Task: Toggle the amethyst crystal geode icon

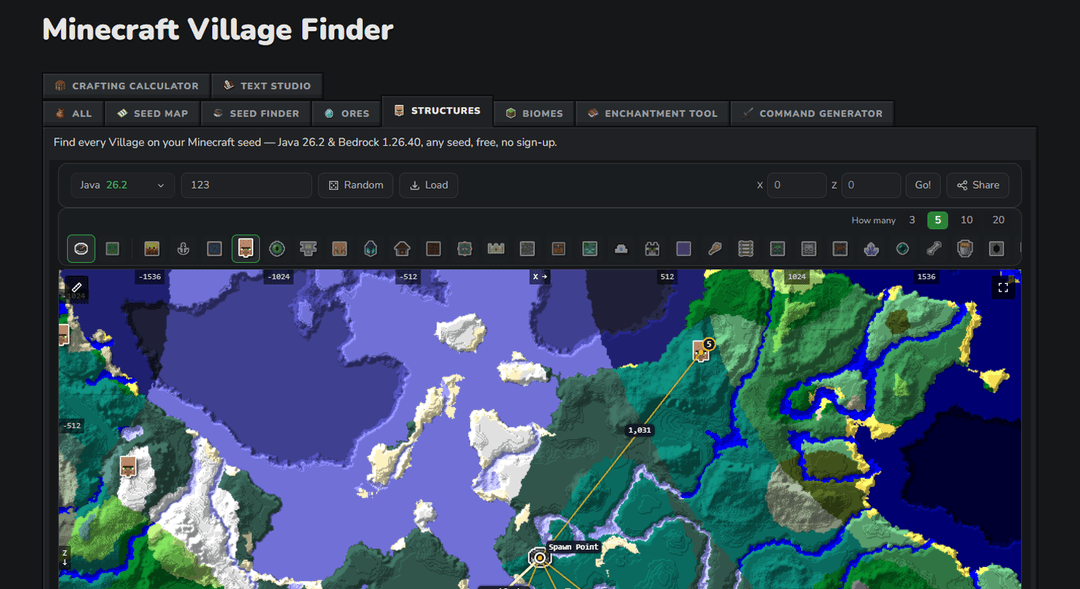Action: 871,249
